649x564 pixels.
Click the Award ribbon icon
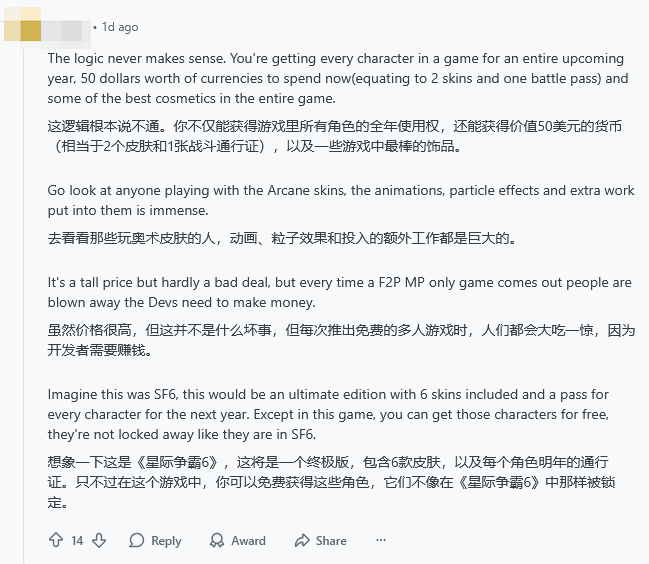pyautogui.click(x=217, y=540)
